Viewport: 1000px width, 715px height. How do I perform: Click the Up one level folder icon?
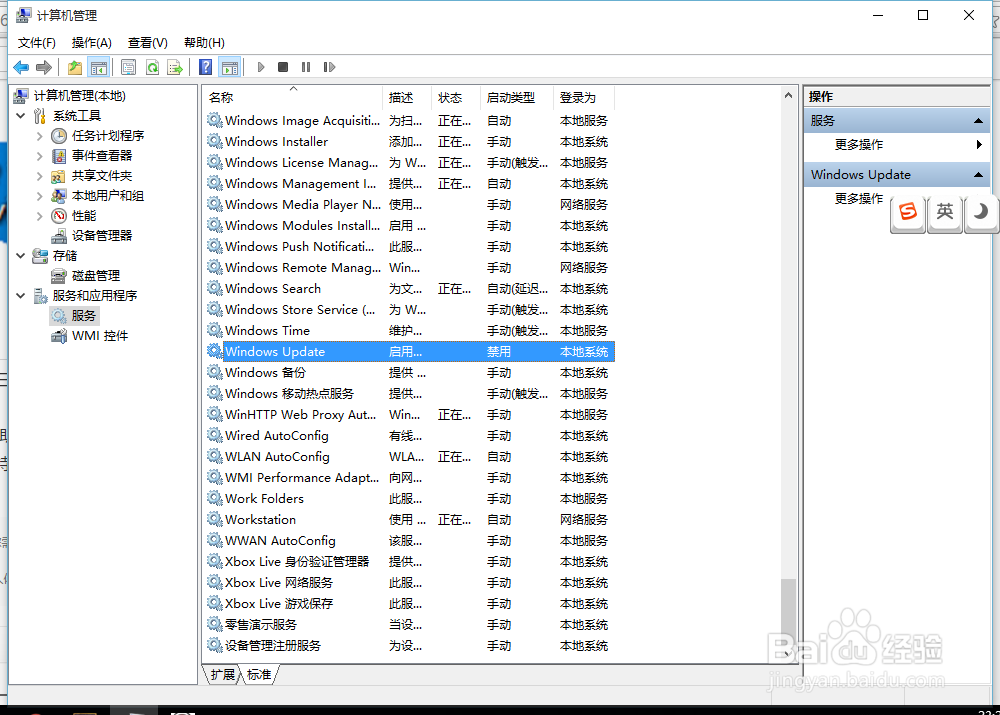(75, 67)
